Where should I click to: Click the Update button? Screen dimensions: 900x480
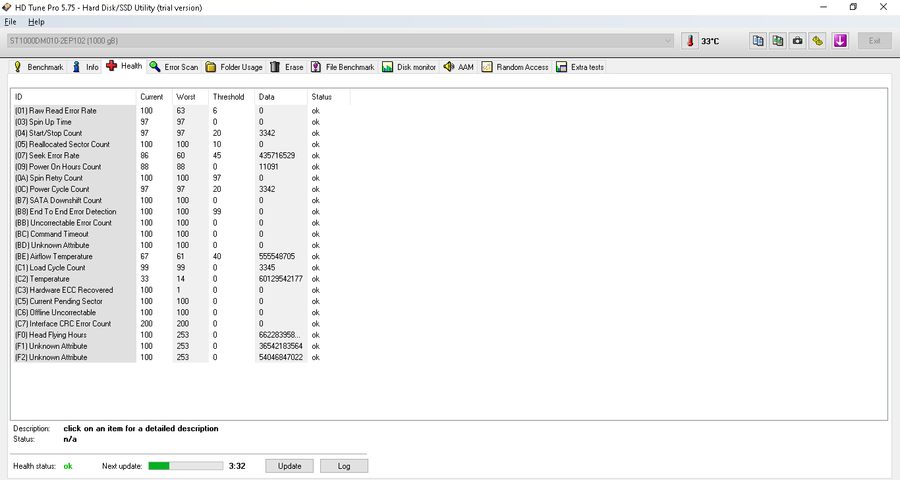(289, 466)
